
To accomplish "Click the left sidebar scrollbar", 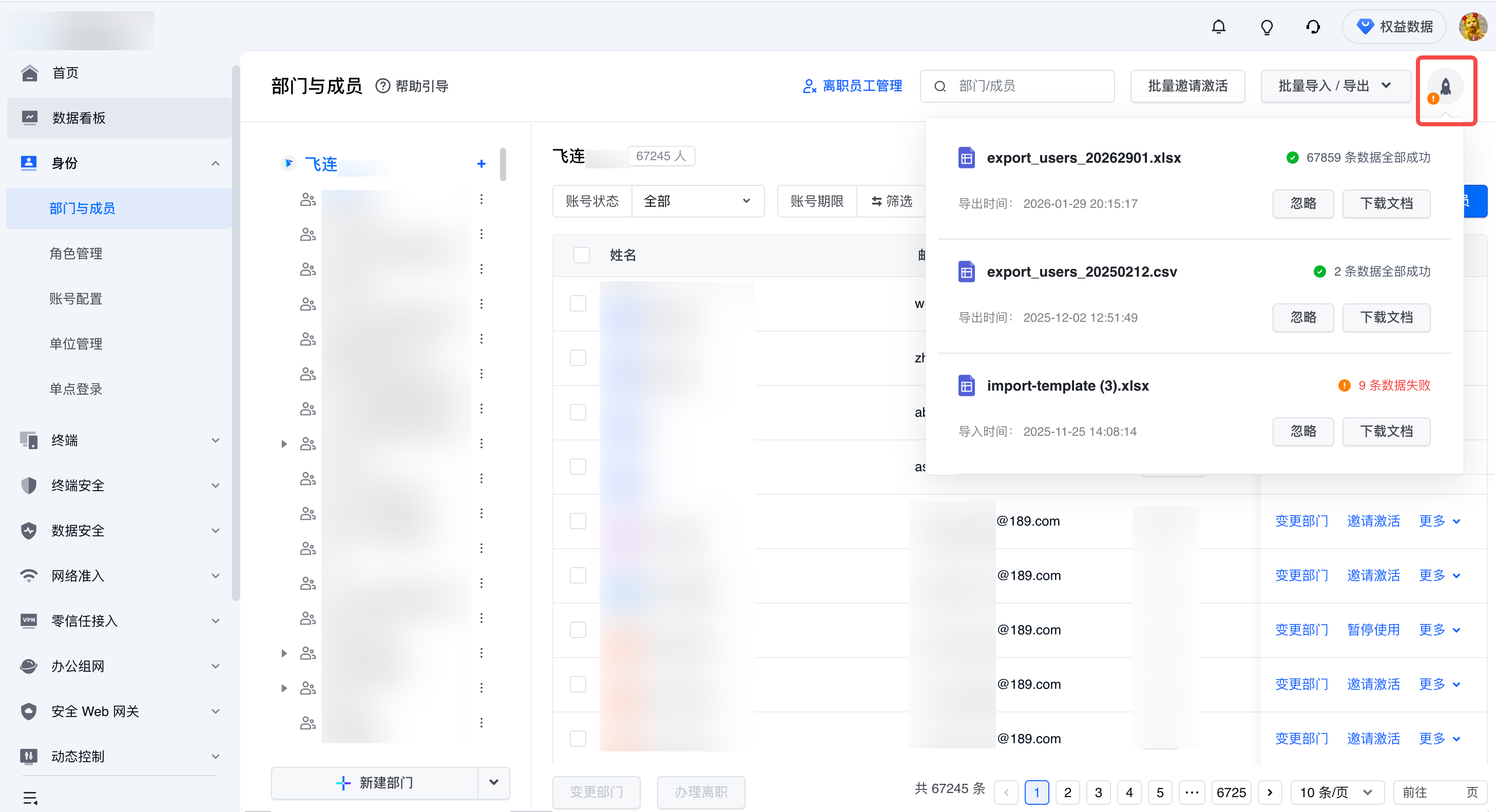I will point(236,334).
